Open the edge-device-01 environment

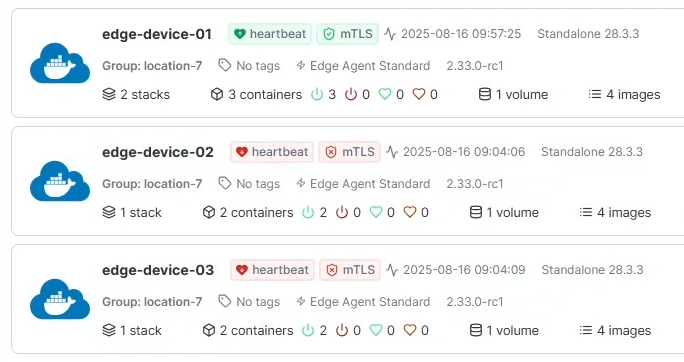click(x=157, y=34)
